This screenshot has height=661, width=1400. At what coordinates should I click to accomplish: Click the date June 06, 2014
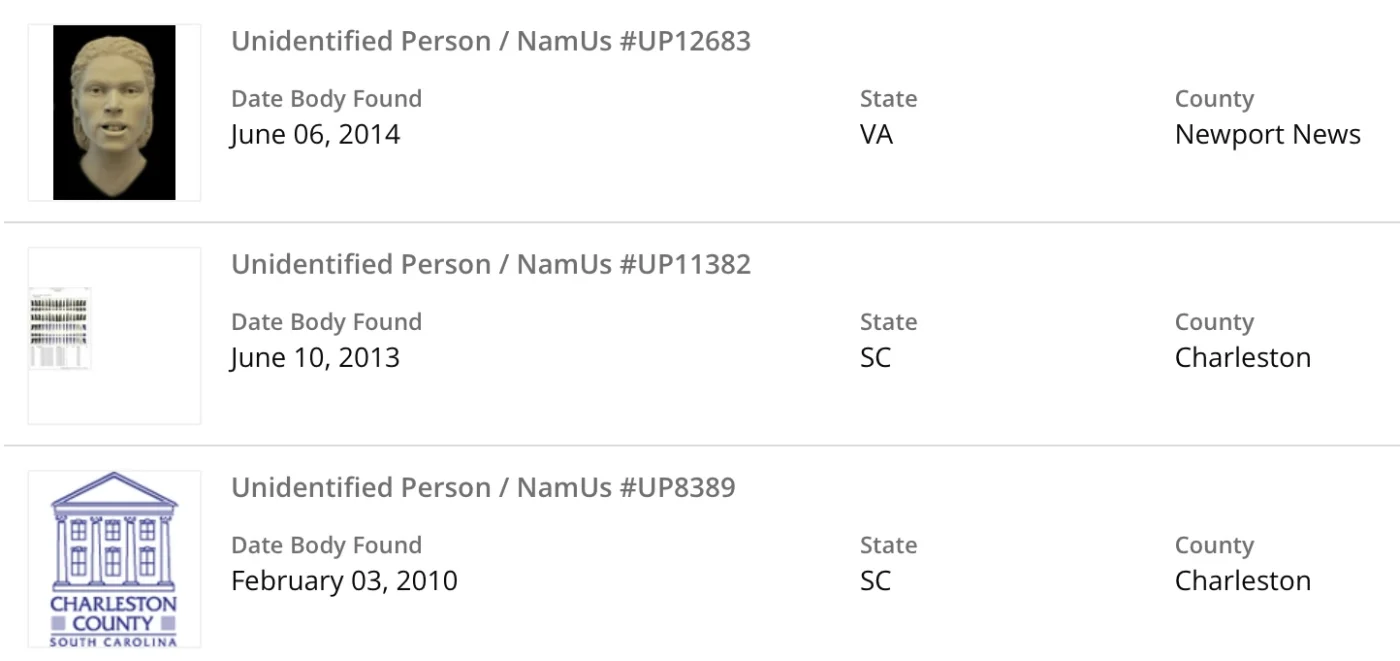(x=315, y=134)
